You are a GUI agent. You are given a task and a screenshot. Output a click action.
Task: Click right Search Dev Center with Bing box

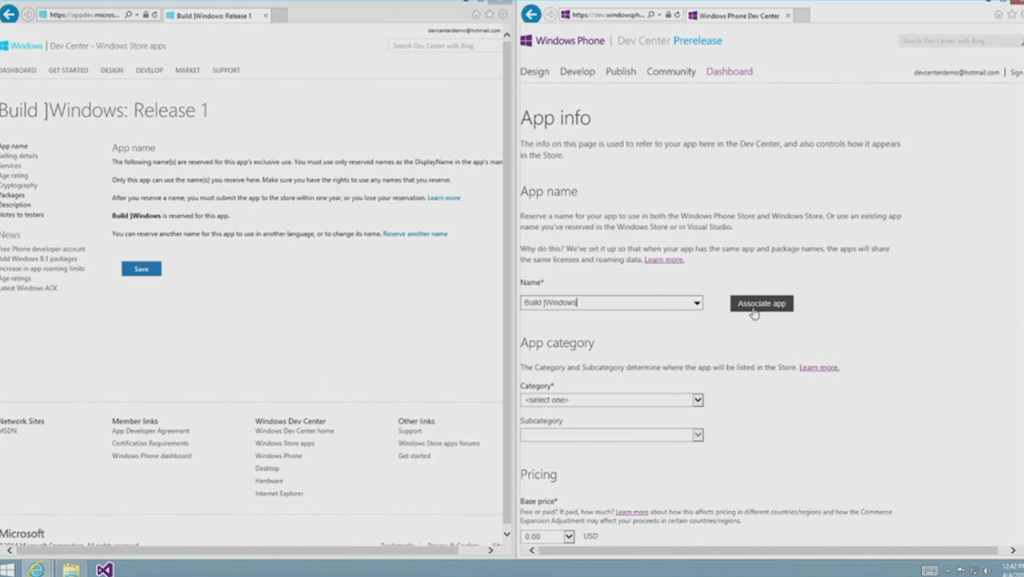(959, 40)
